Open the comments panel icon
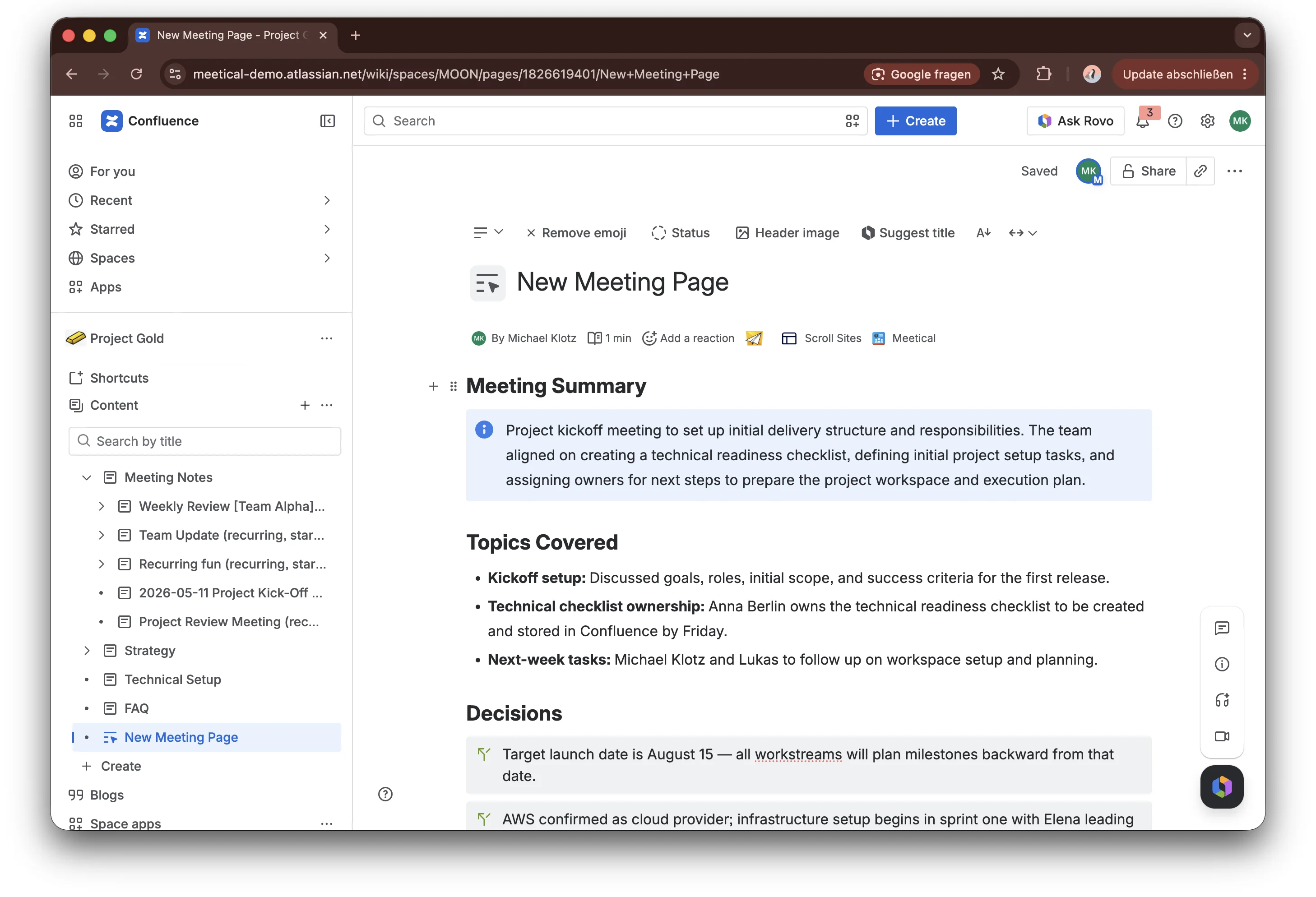Viewport: 1316px width, 897px height. click(x=1221, y=628)
